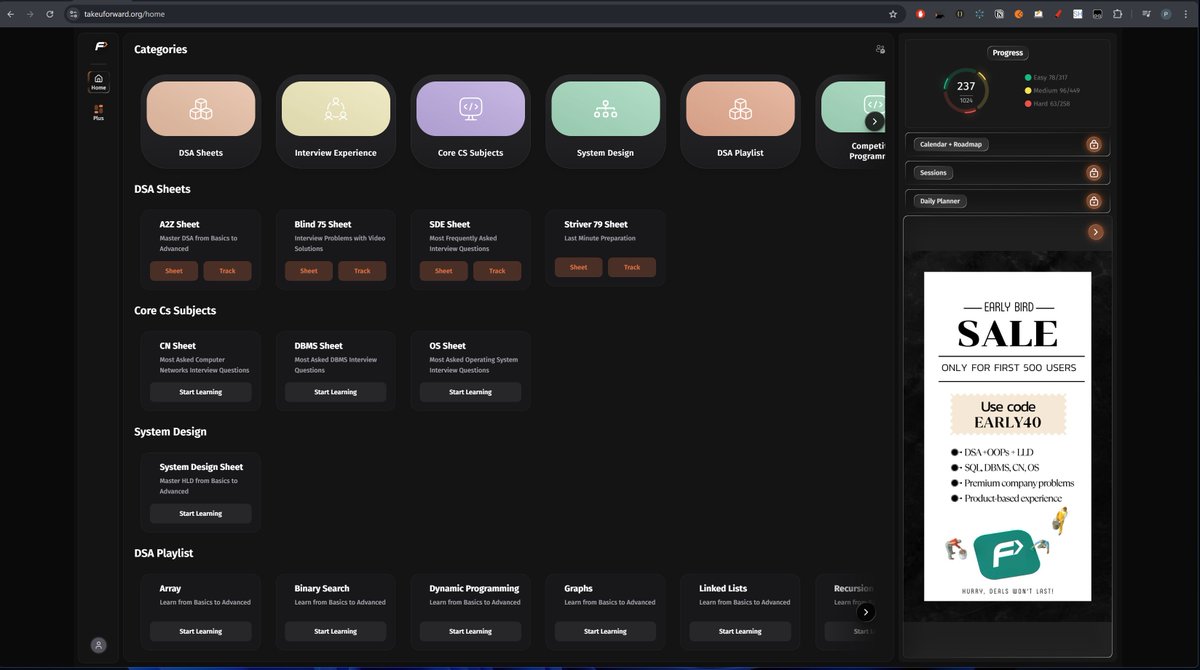Click the Competitive Programming code icon

pyautogui.click(x=874, y=103)
